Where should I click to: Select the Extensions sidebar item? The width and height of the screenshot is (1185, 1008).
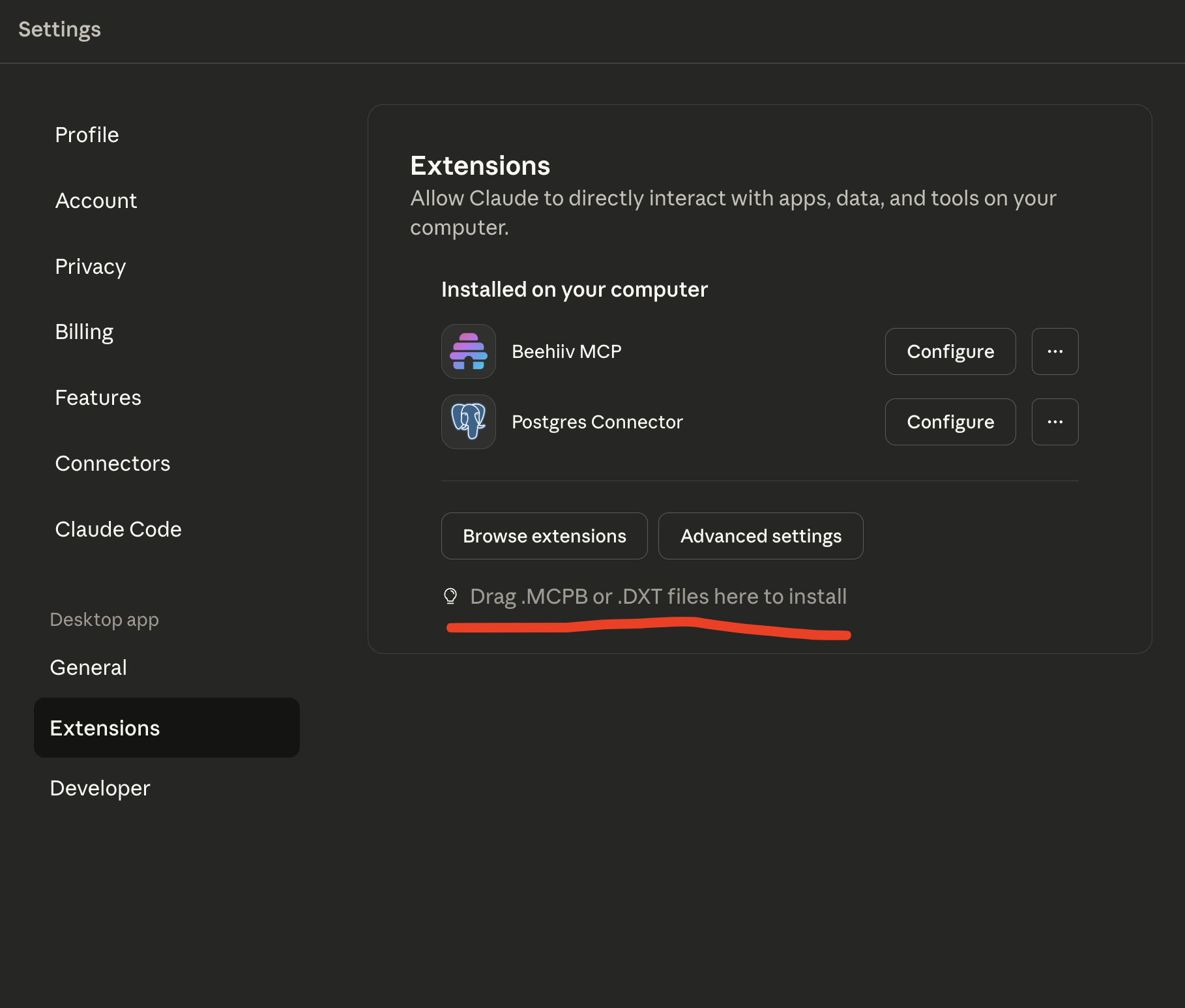[167, 728]
